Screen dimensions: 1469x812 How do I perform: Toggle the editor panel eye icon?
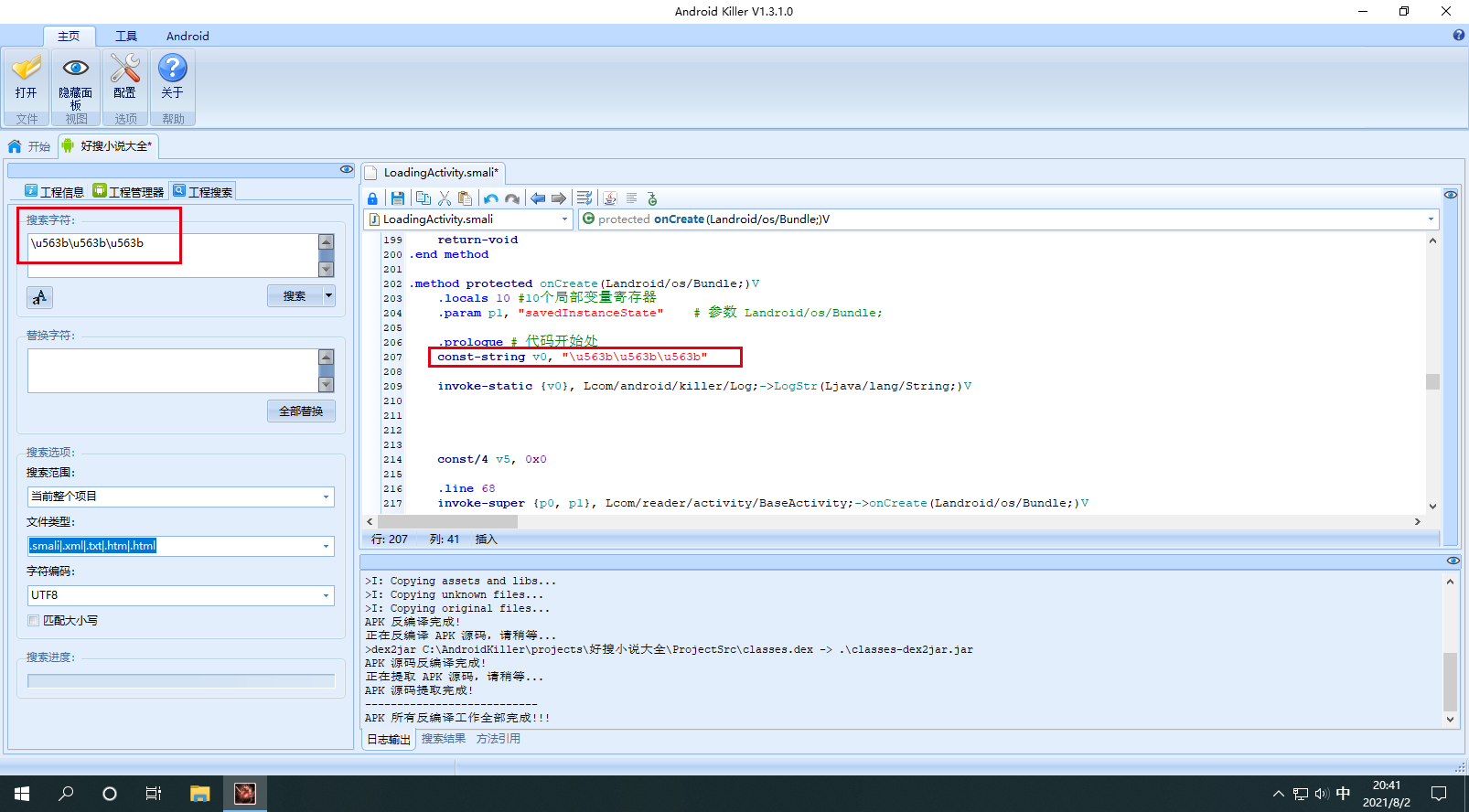tap(1451, 195)
